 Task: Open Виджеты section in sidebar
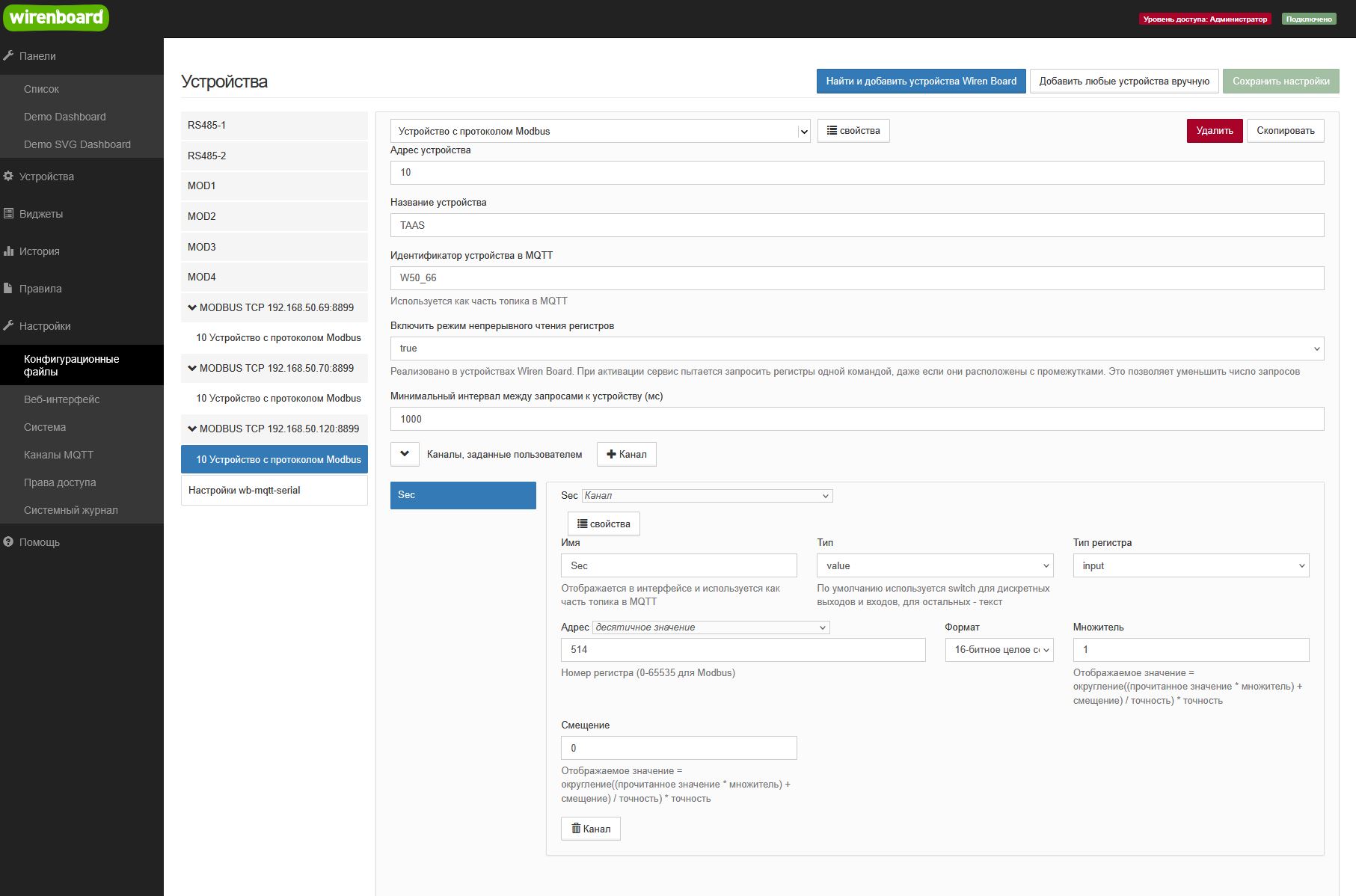[x=41, y=214]
